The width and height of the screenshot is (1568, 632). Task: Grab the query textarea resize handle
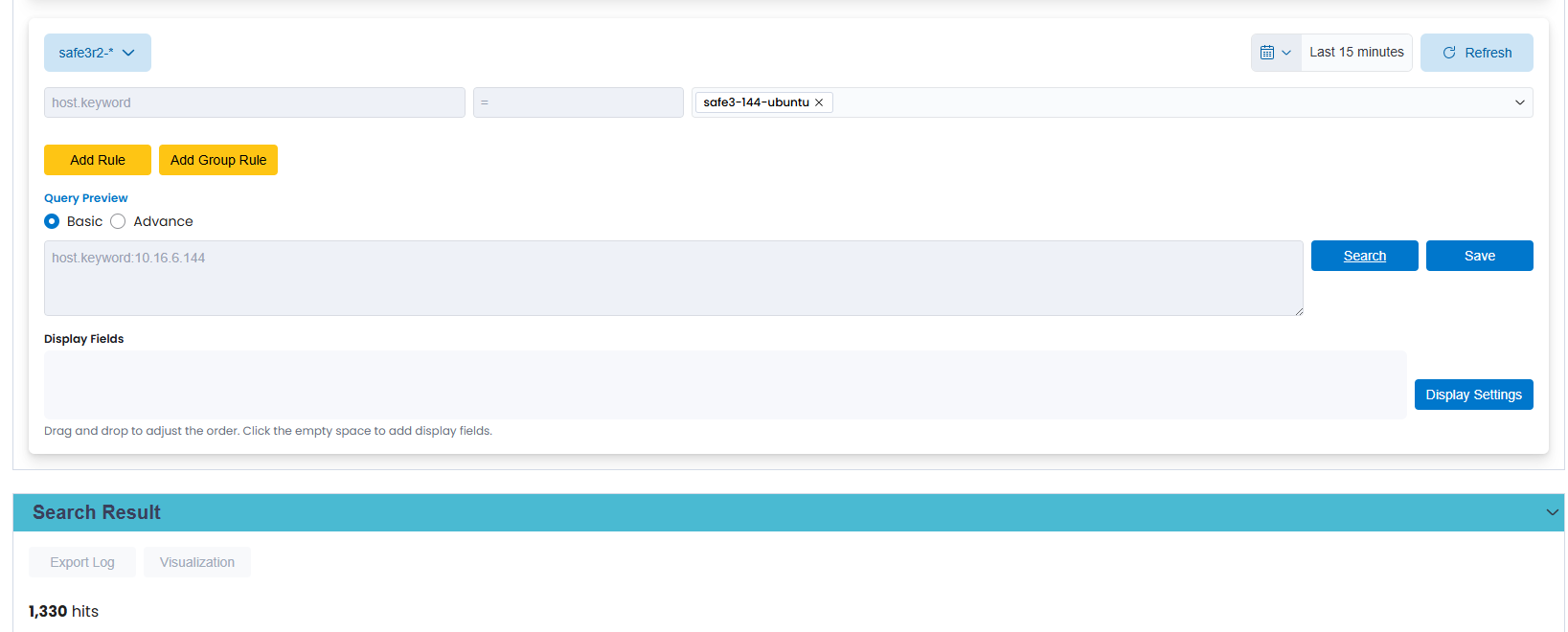point(1299,311)
